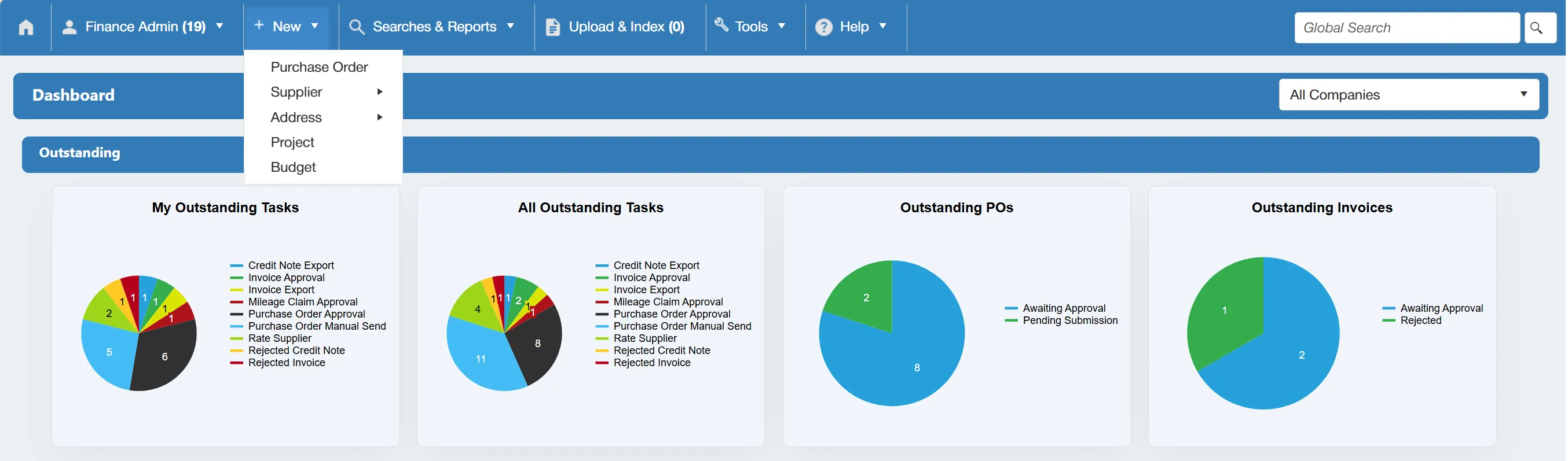Expand the Address submenu arrow
Screen dimensions: 1568x461
[380, 117]
